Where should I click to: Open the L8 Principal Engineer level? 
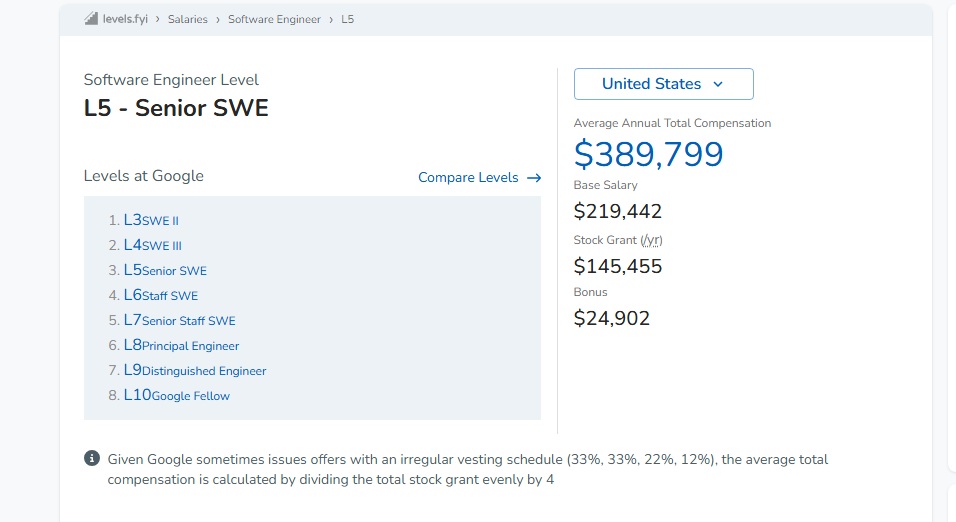click(181, 345)
